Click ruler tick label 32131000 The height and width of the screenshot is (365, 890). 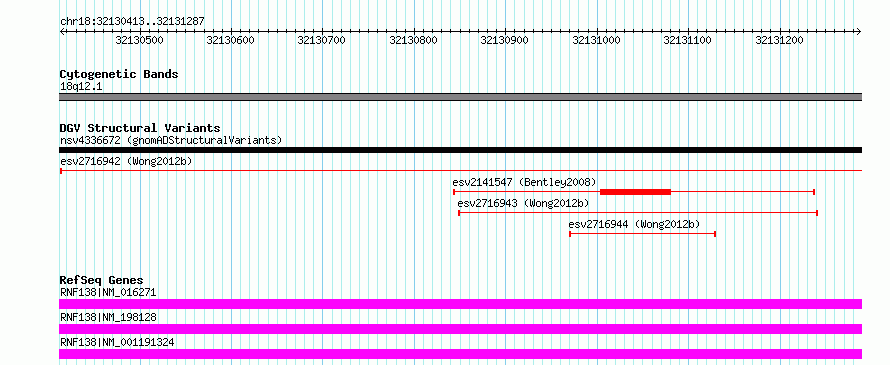(597, 40)
